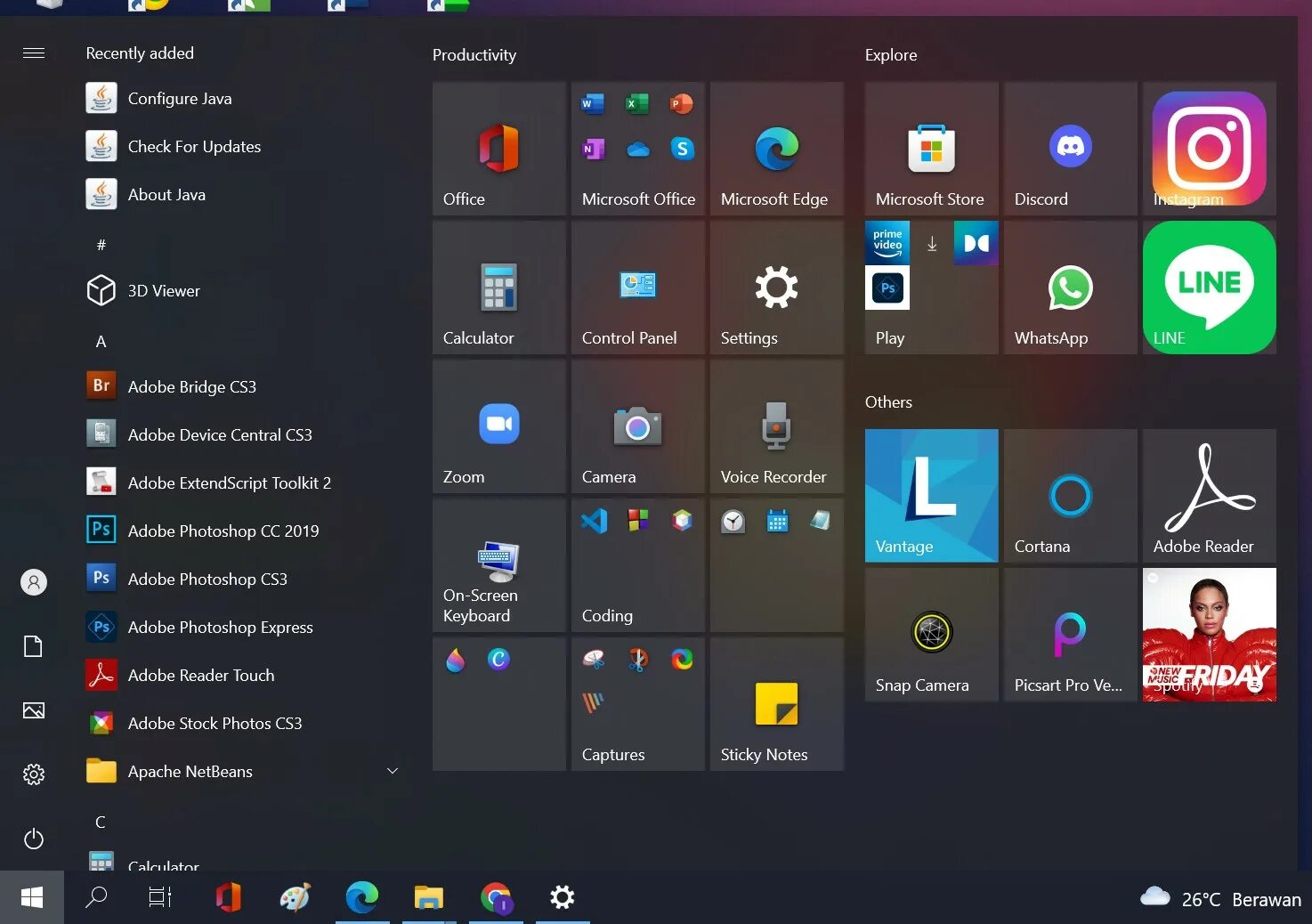The height and width of the screenshot is (924, 1312).
Task: Open Documents from Start sidebar
Action: pos(34,646)
